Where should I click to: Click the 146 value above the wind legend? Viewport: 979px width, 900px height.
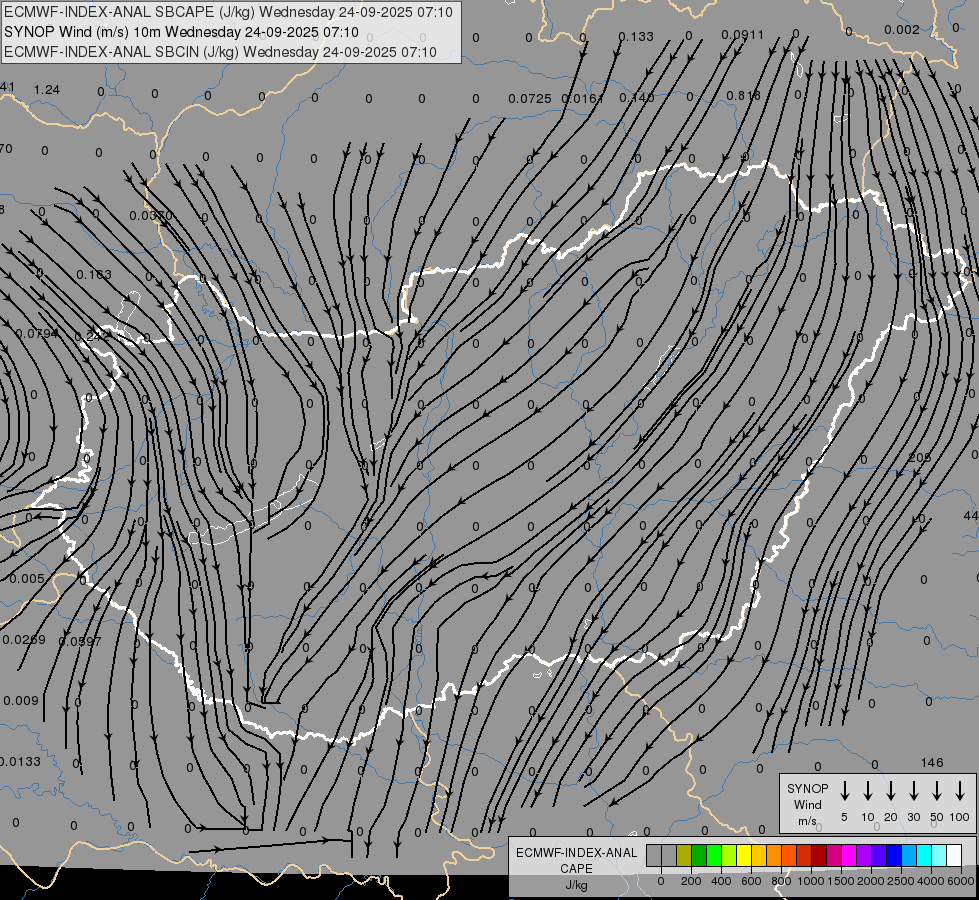(x=932, y=763)
